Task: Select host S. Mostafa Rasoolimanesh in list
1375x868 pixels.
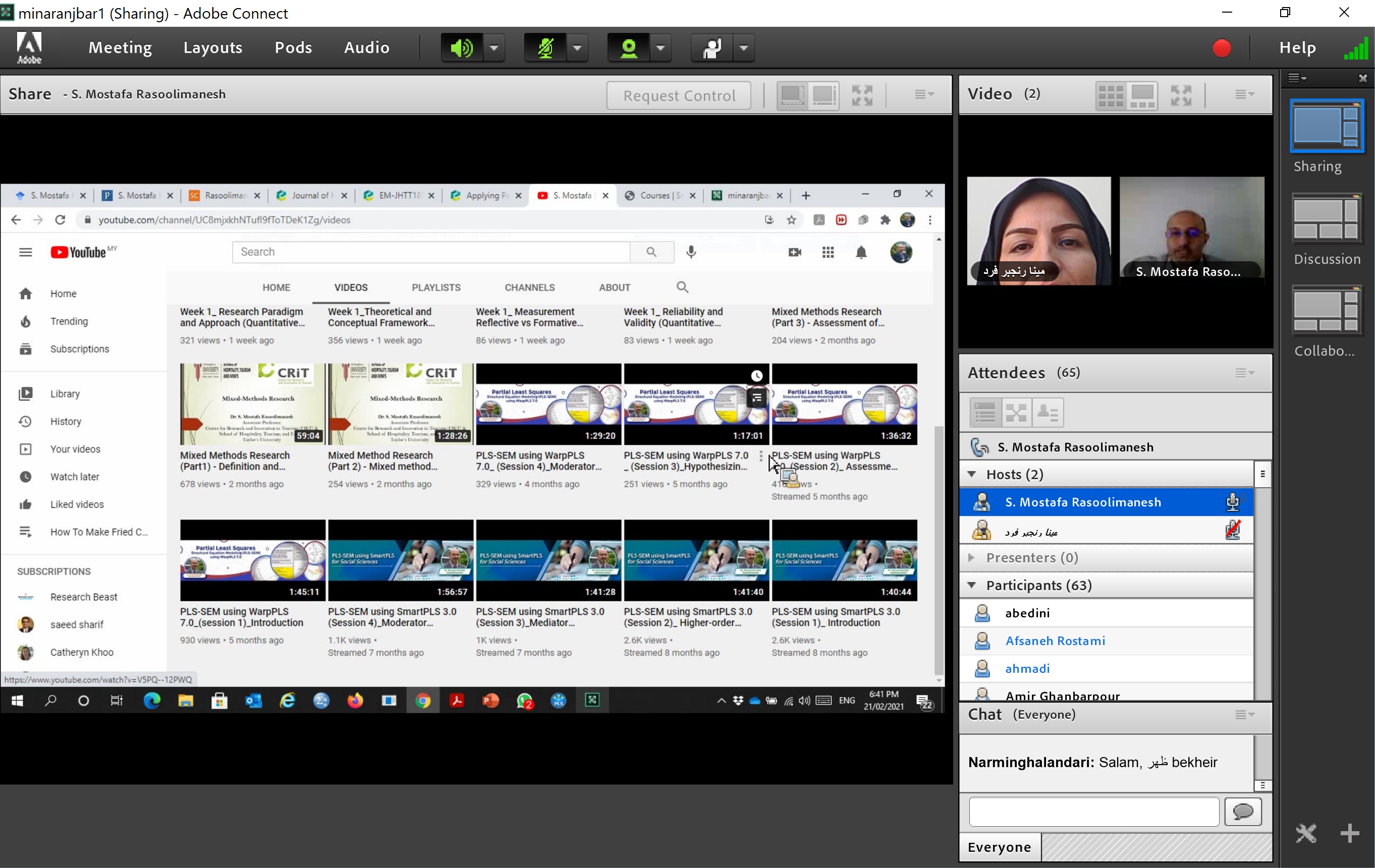Action: tap(1107, 502)
